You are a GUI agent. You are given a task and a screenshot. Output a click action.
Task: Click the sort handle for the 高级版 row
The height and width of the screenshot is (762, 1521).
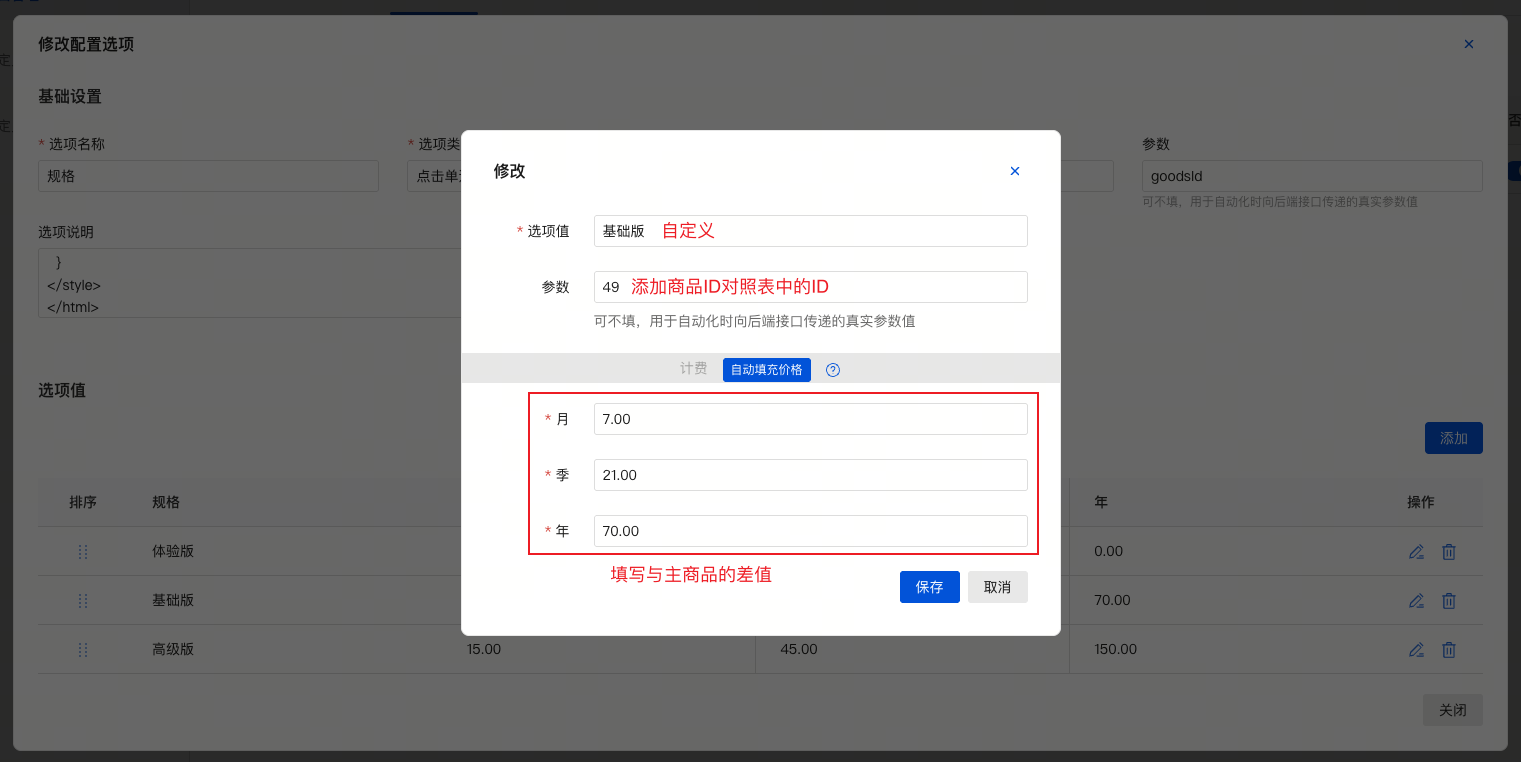tap(83, 650)
